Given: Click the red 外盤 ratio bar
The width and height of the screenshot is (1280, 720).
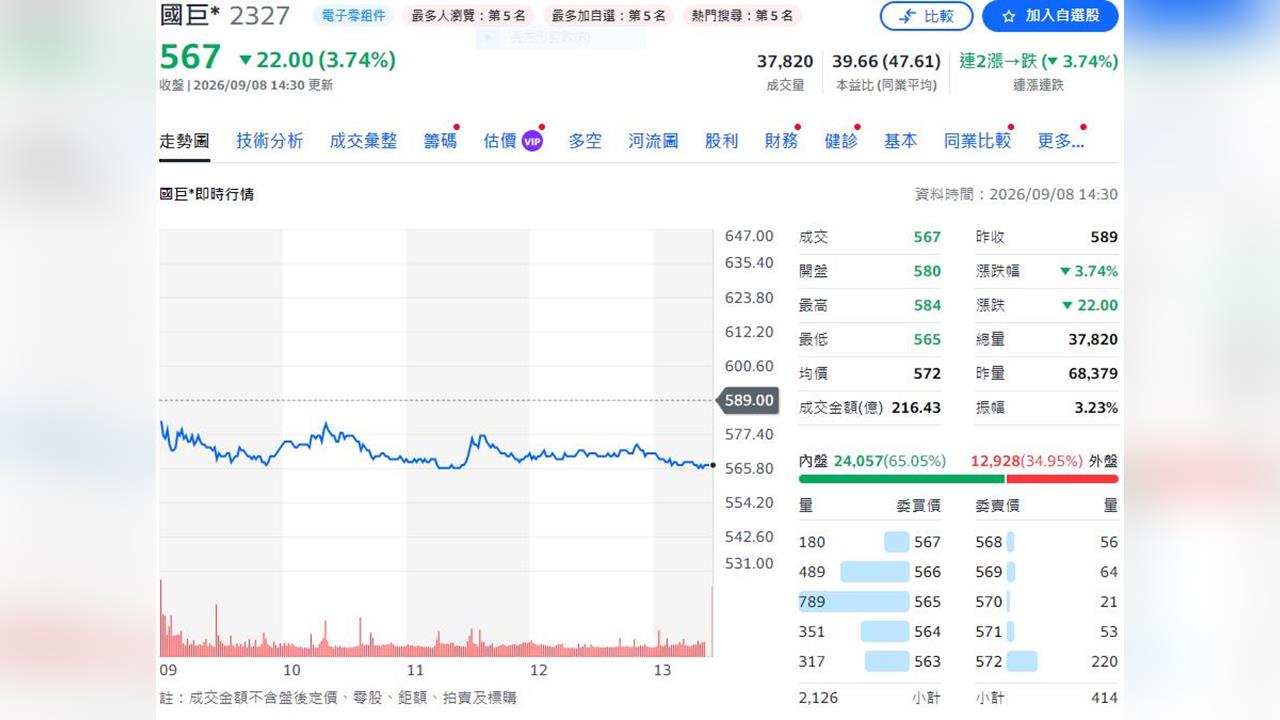Looking at the screenshot, I should 1063,479.
